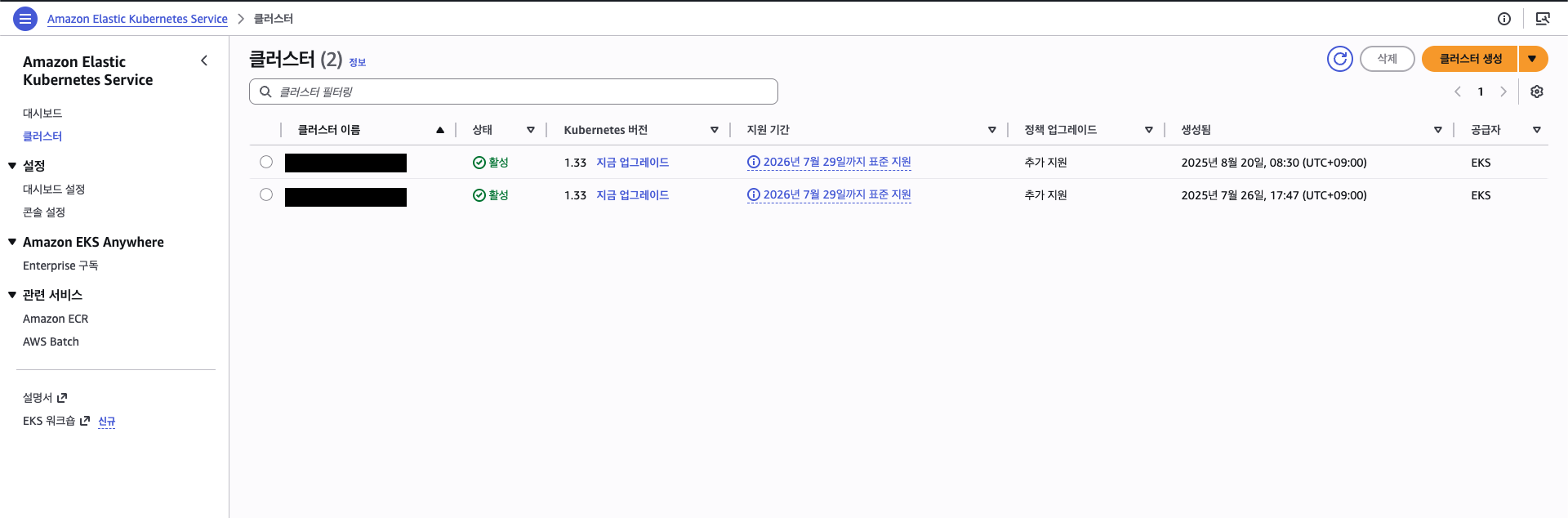Open Amazon Elastic Kubernetes Service breadcrumb
Screen dimensions: 1568x518
coord(137,19)
